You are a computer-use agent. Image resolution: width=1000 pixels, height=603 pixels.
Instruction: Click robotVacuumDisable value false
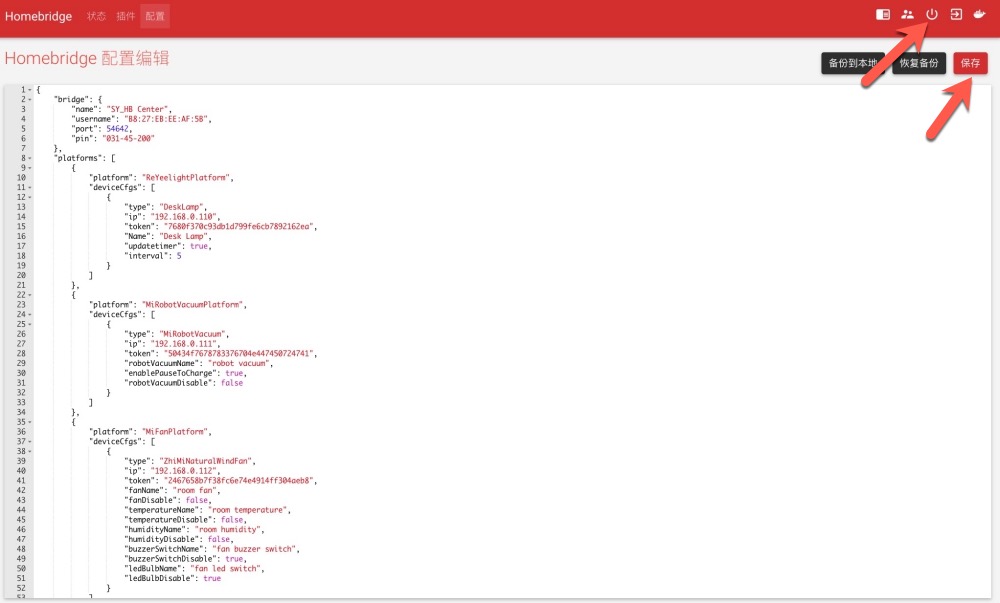click(x=232, y=383)
